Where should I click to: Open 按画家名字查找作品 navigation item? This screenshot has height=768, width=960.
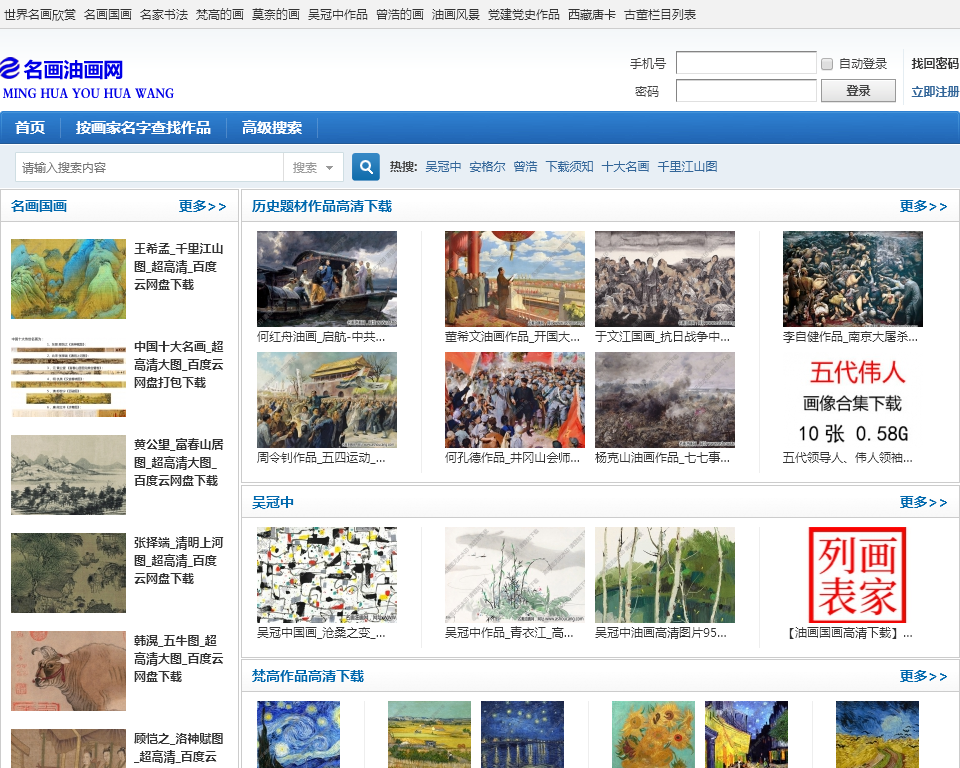[143, 127]
